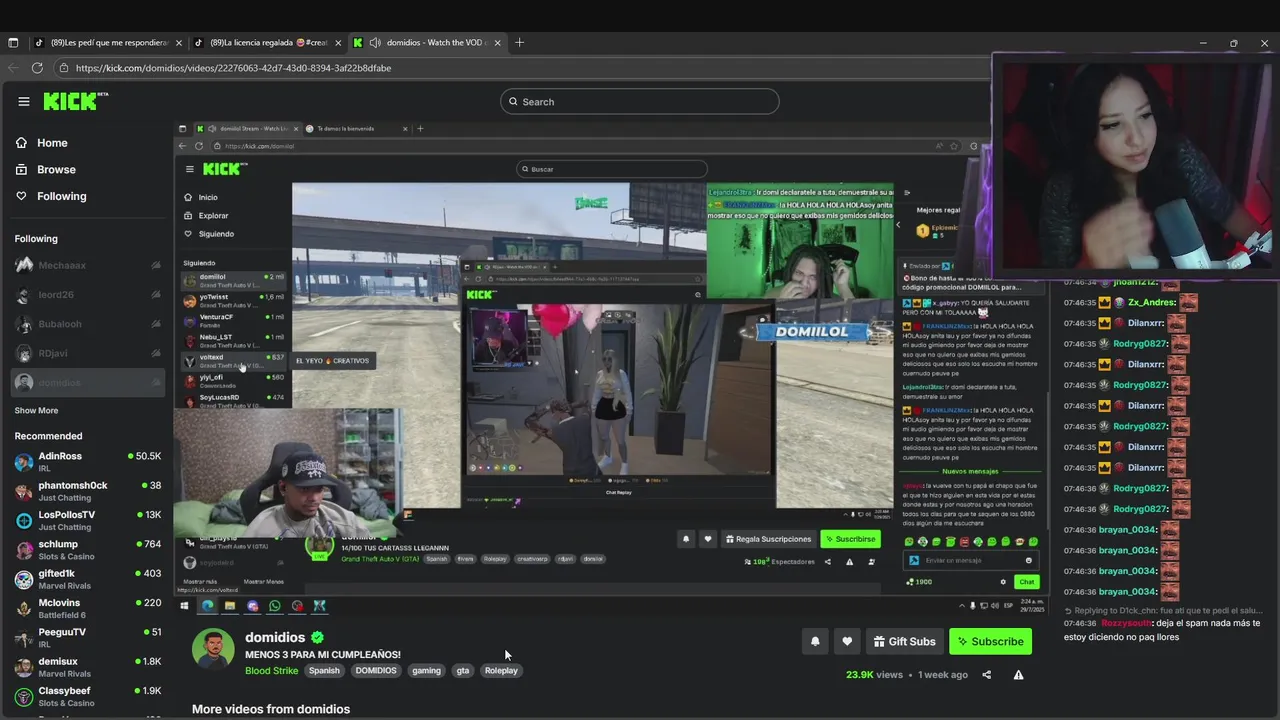Switch to the 'La licencia regalada' TikTok tab
Image resolution: width=1280 pixels, height=720 pixels.
point(268,43)
